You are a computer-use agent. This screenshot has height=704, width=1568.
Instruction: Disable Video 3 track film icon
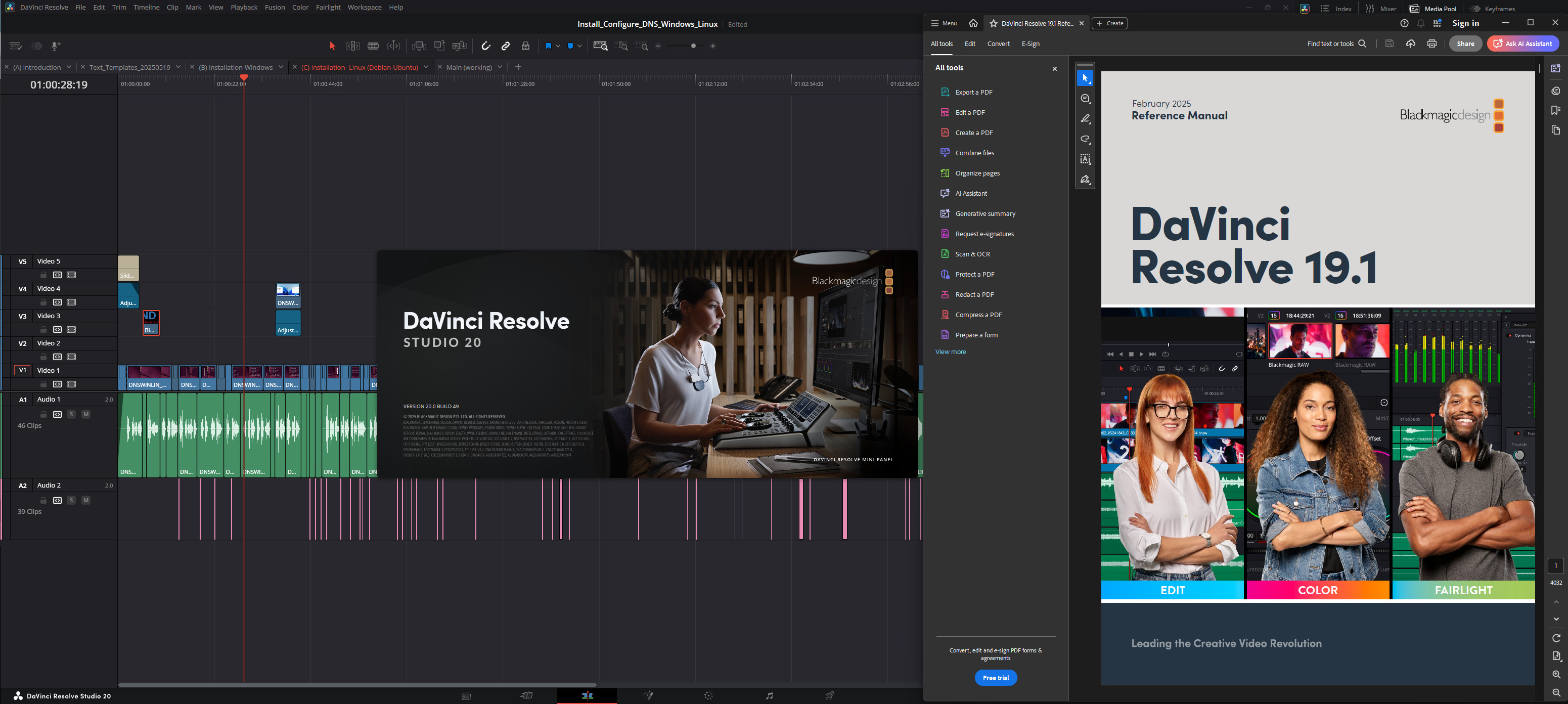tap(71, 329)
